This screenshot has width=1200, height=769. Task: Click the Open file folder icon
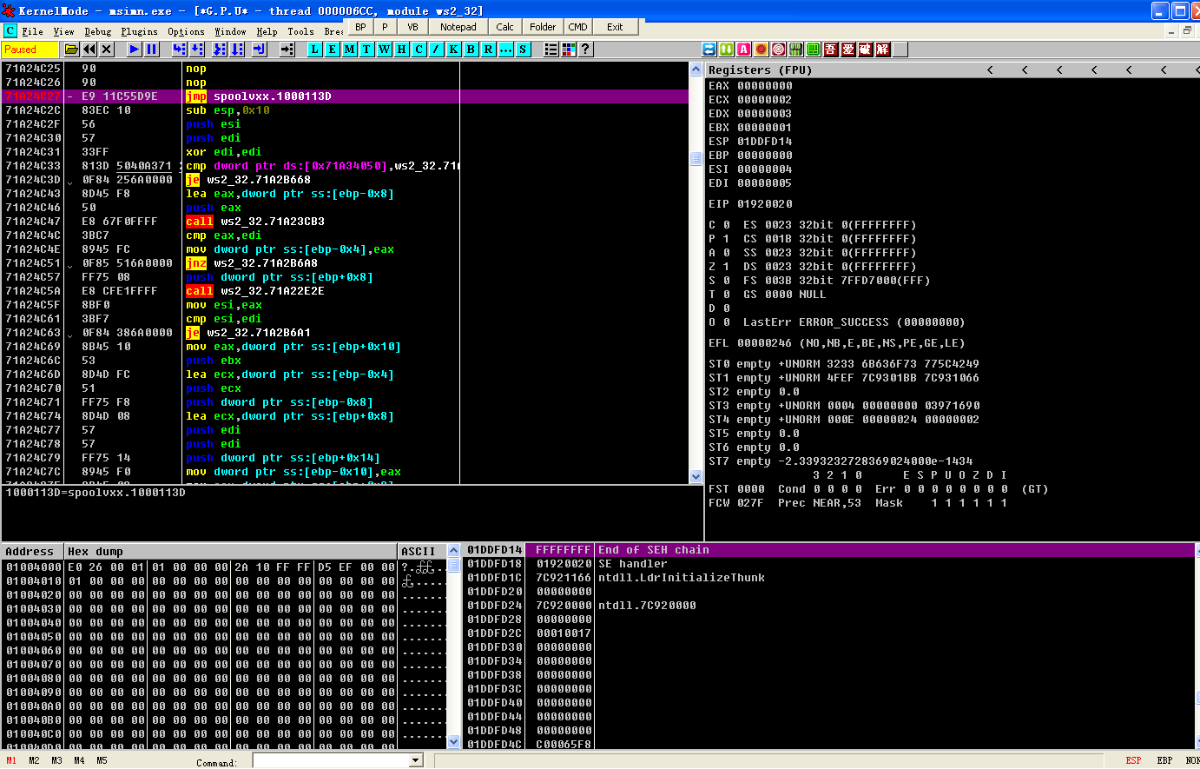point(71,49)
